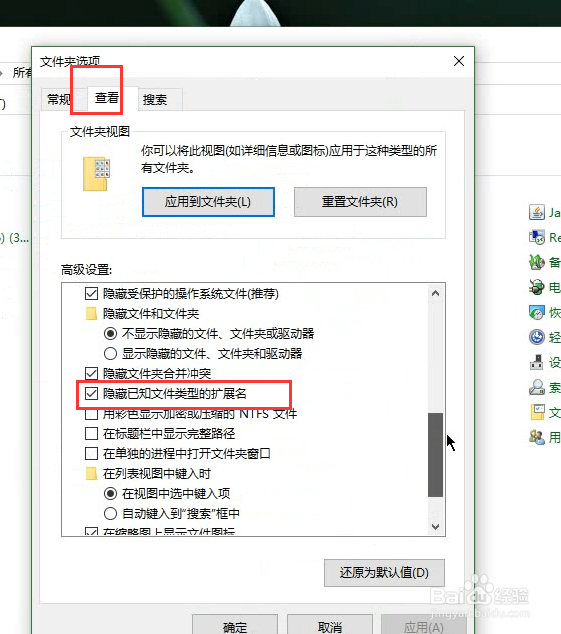Select 在视图中选中键入项 radio button
Viewport: 561px width, 634px height.
click(x=110, y=493)
